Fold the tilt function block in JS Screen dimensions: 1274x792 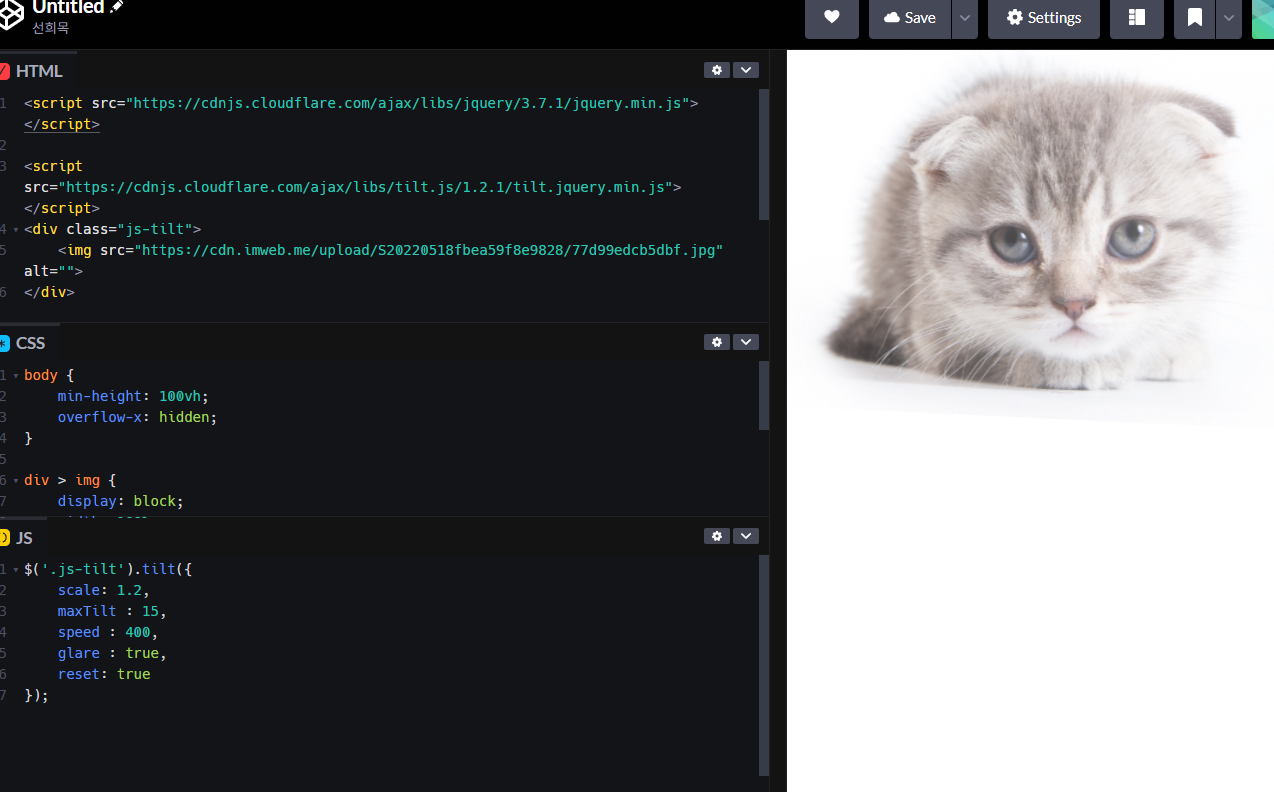[16, 570]
